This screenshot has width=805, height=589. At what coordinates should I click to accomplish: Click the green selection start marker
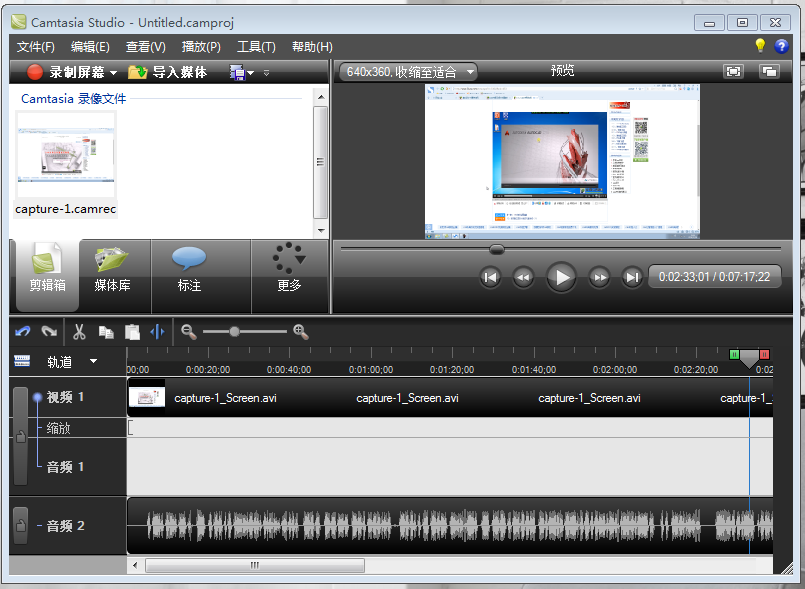point(734,354)
